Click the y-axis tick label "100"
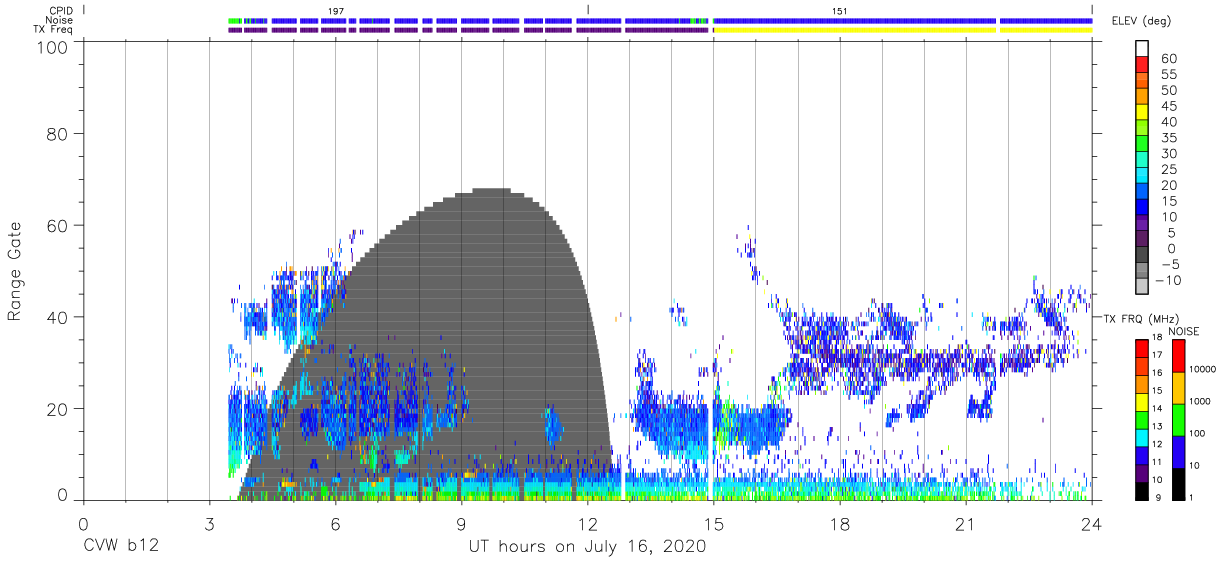This screenshot has width=1228, height=567. coord(52,48)
